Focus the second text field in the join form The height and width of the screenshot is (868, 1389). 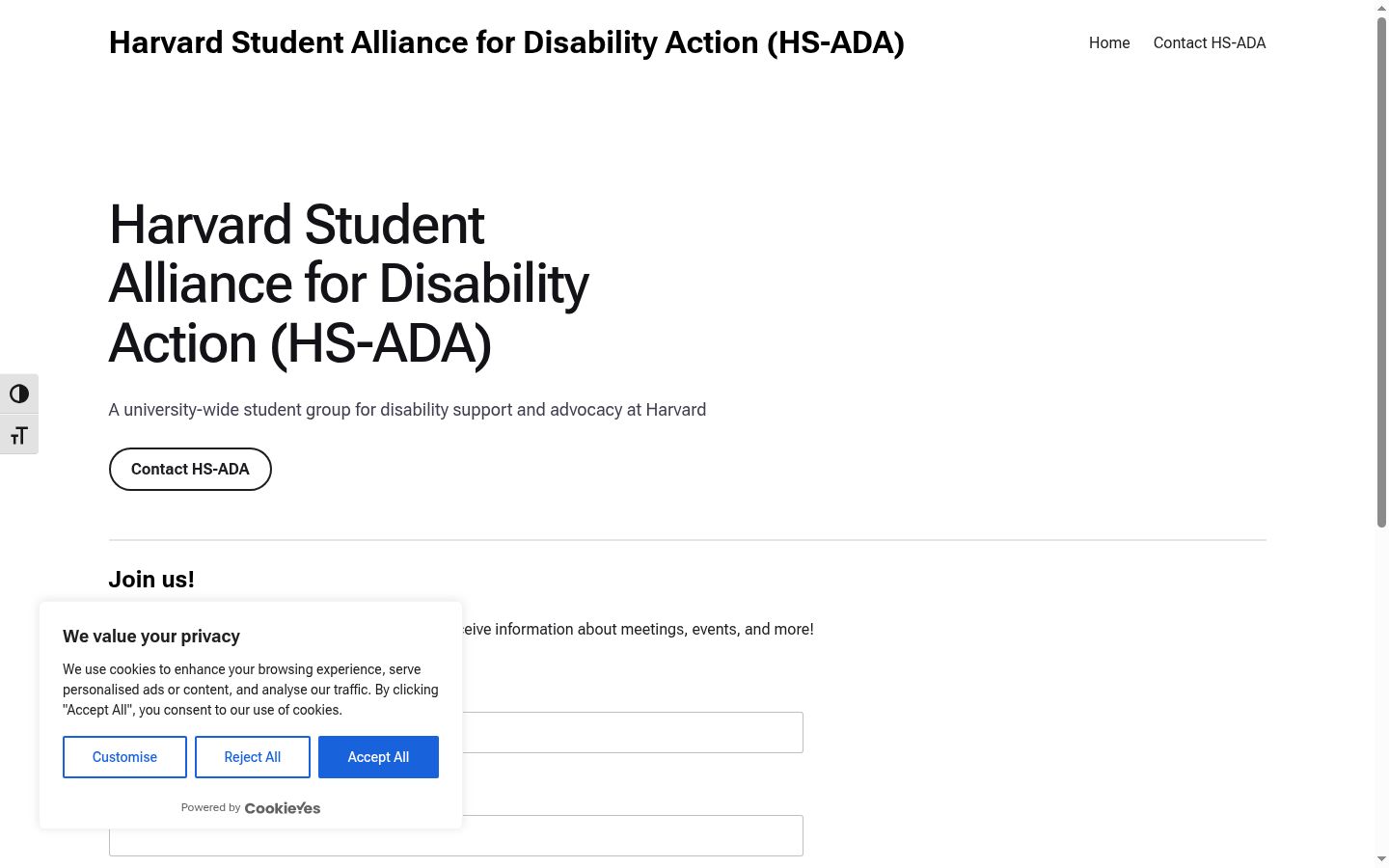456,835
